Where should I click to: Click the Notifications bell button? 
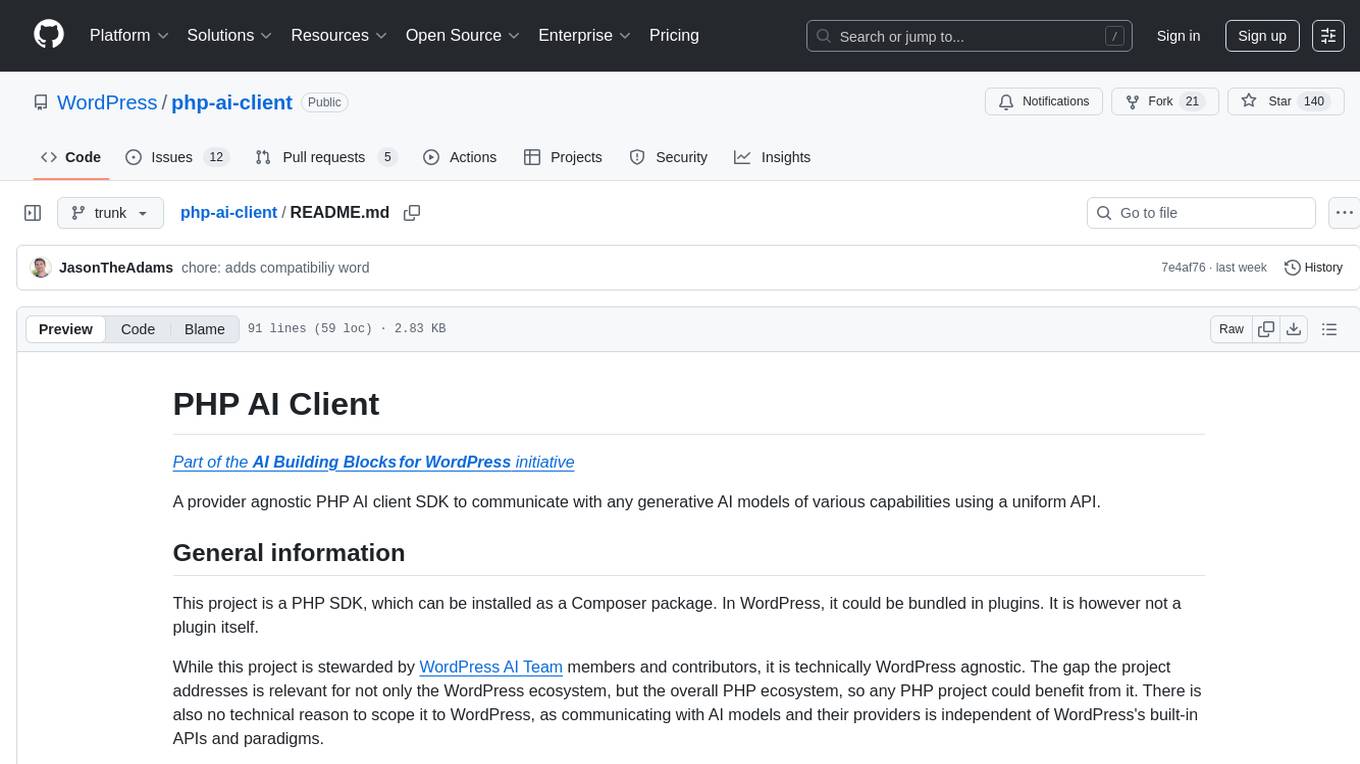[x=1044, y=102]
